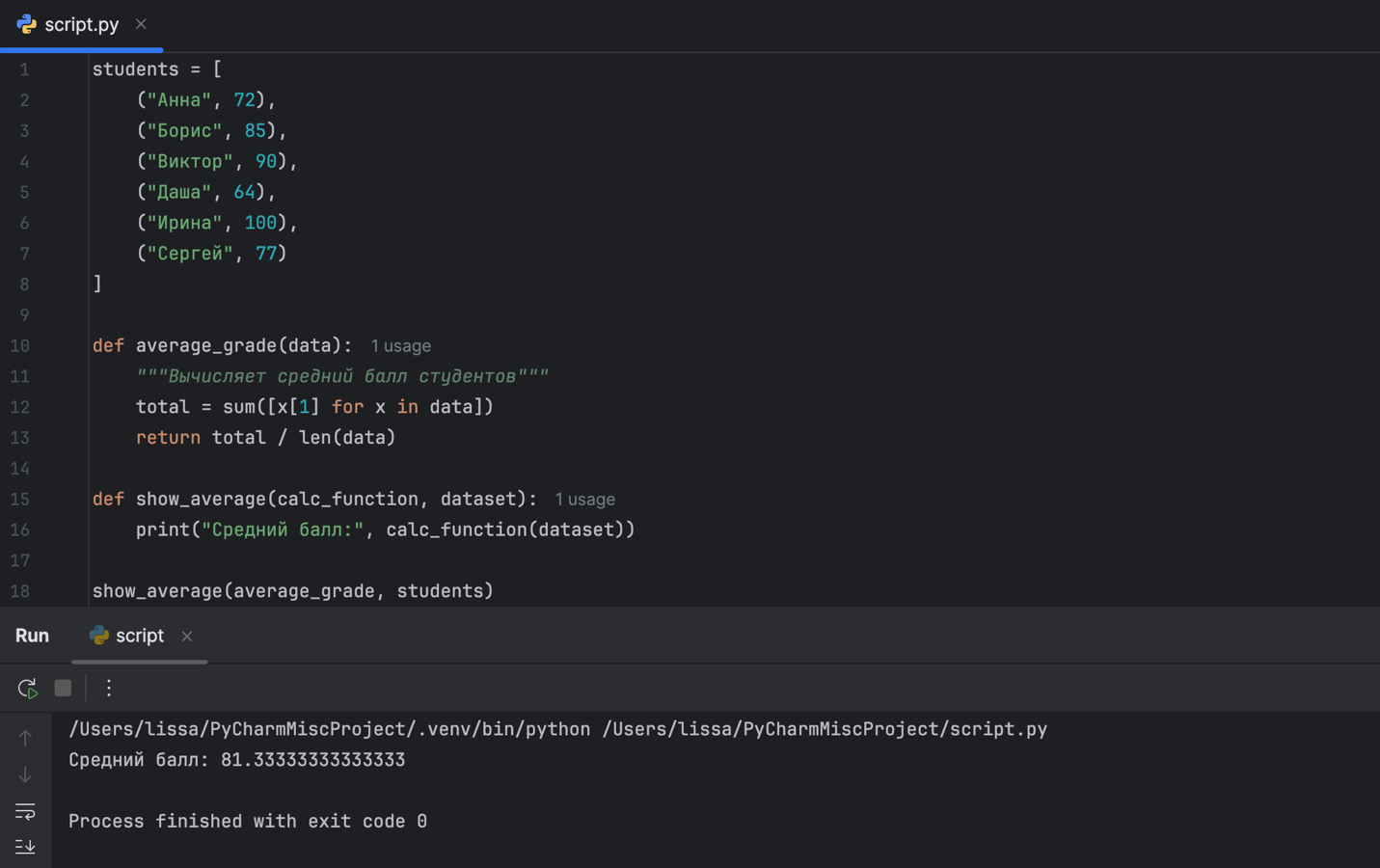This screenshot has width=1380, height=868.
Task: Toggle breakpoint on line 13 number
Action: click(x=20, y=438)
